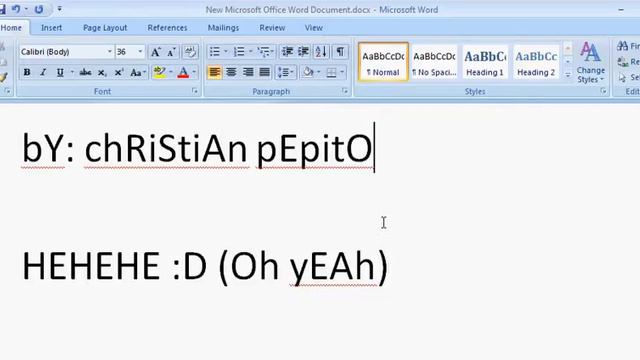This screenshot has width=640, height=360.
Task: Toggle Underline formatting
Action: coord(60,73)
